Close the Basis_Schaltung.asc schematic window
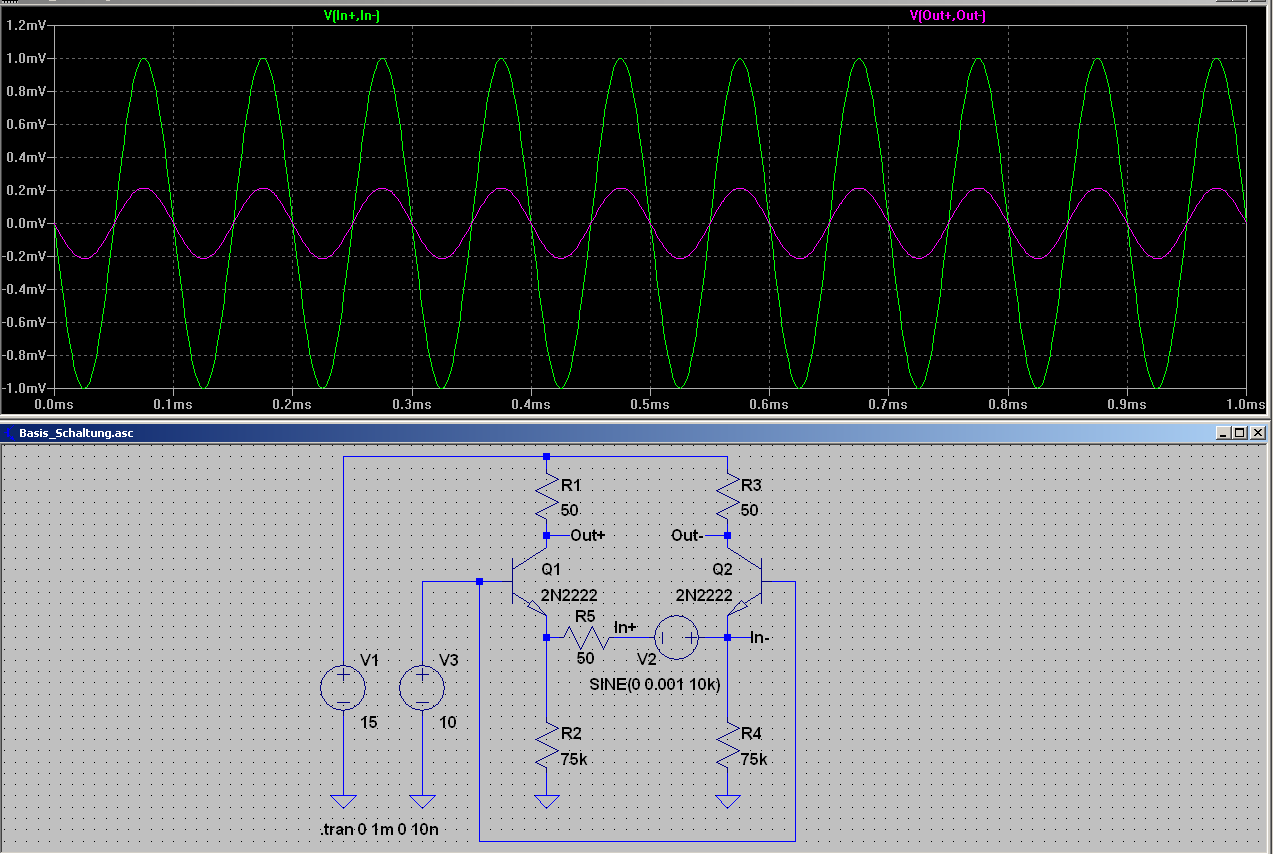Viewport: 1274px width, 854px height. coord(1257,433)
